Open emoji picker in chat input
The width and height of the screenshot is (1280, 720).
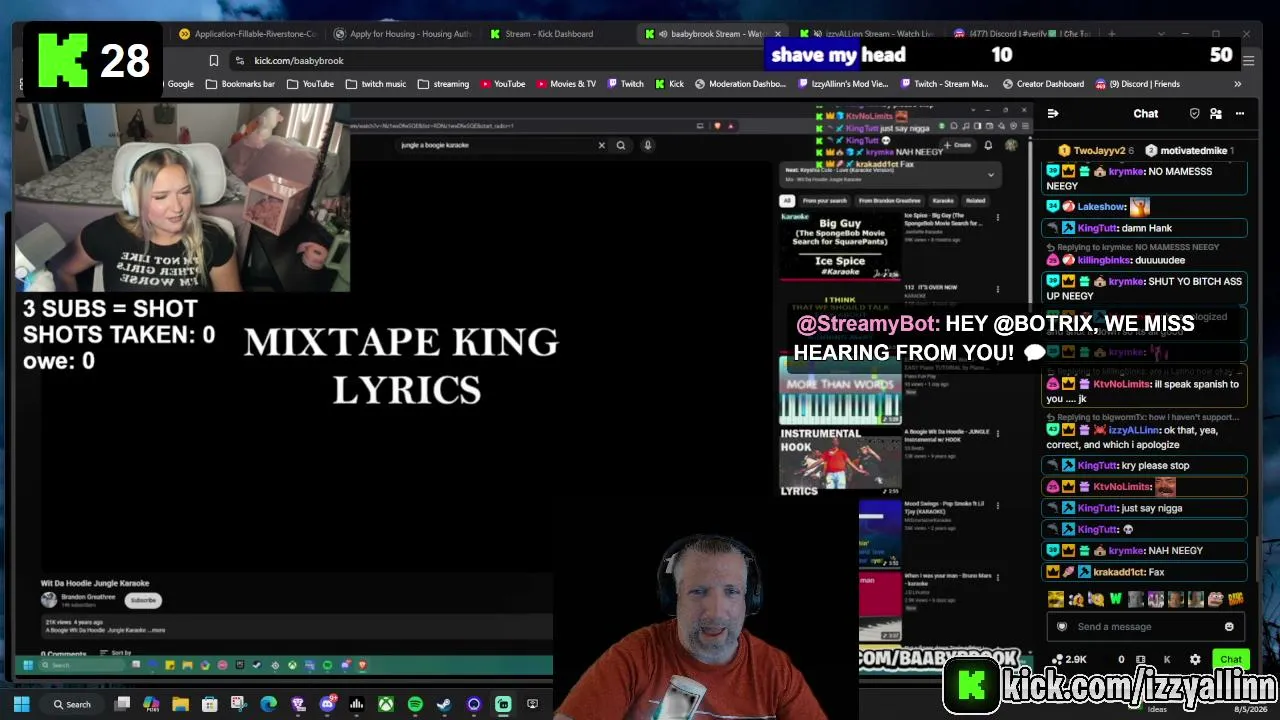click(1229, 627)
